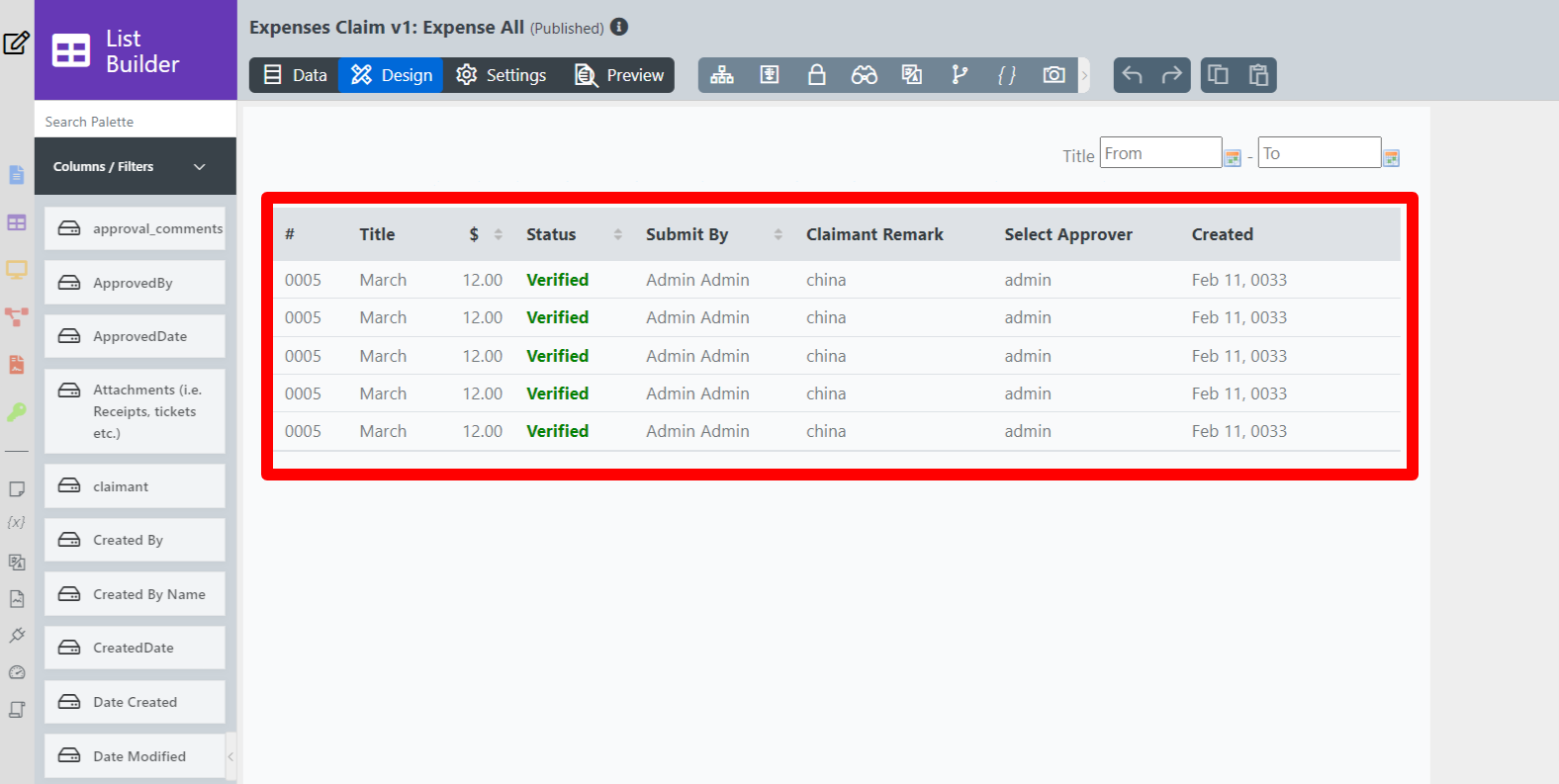Click the curly-brace variable {x} sidebar icon
The image size is (1559, 784).
coord(17,522)
